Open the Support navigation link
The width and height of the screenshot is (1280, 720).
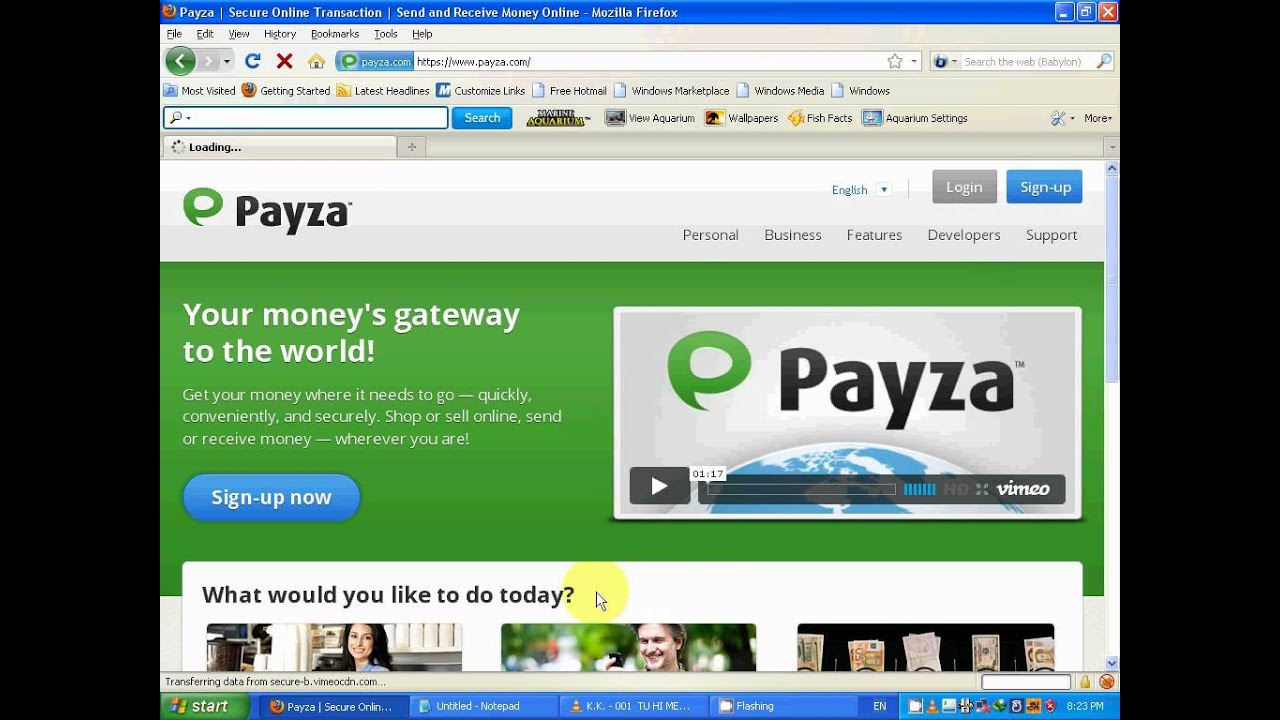[1052, 235]
